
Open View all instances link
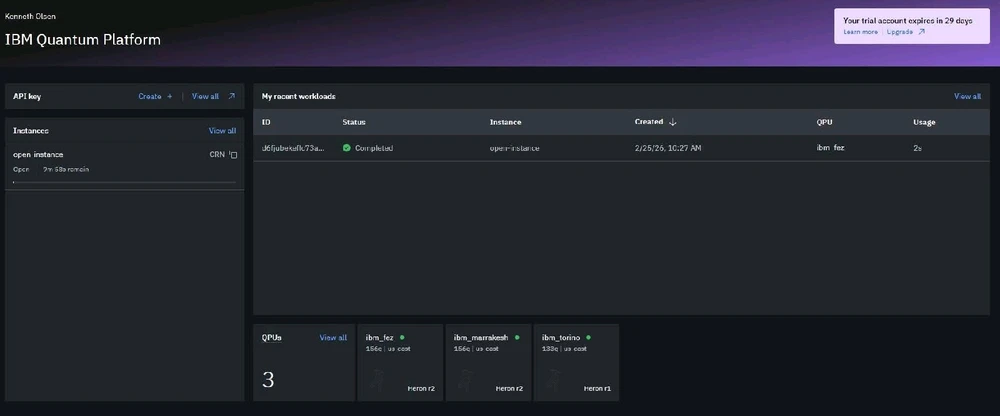pos(222,131)
